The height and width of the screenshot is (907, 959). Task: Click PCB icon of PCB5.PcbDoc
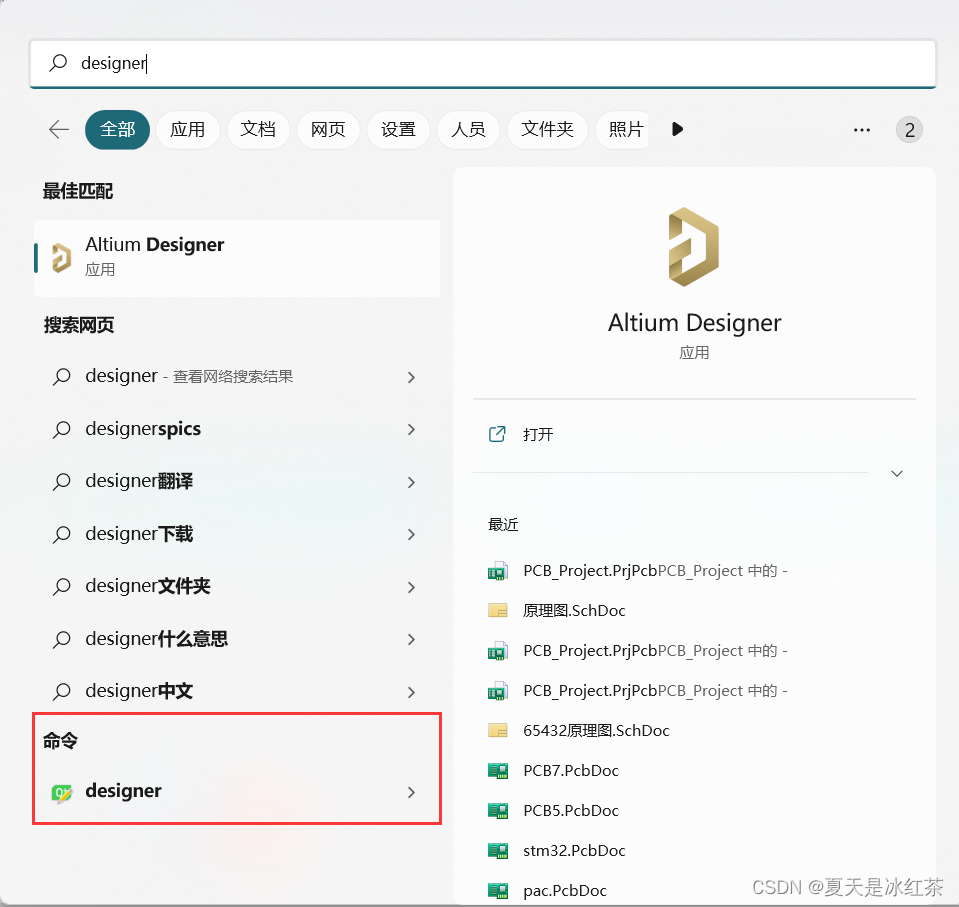[x=498, y=810]
